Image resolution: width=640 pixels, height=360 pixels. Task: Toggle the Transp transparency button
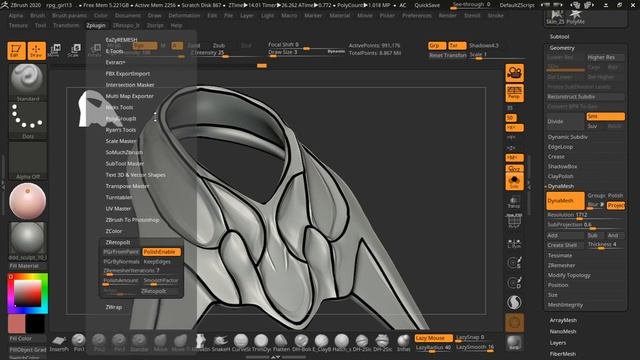tap(514, 202)
